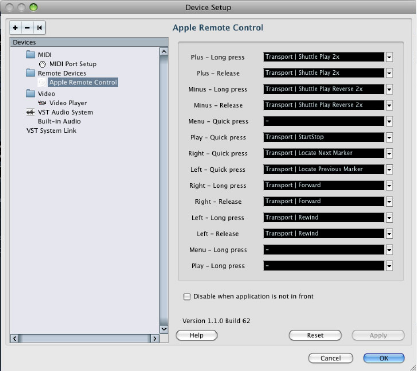Click the Reset button
The height and width of the screenshot is (371, 417).
coord(315,335)
